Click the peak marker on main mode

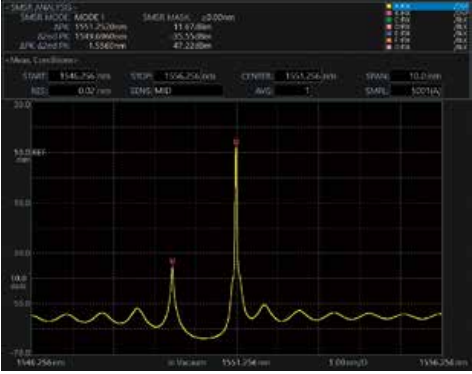coord(236,142)
